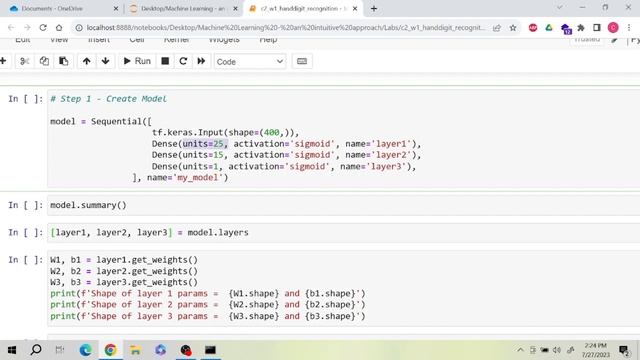
Task: Select the model.summary() cell
Action: click(344, 205)
